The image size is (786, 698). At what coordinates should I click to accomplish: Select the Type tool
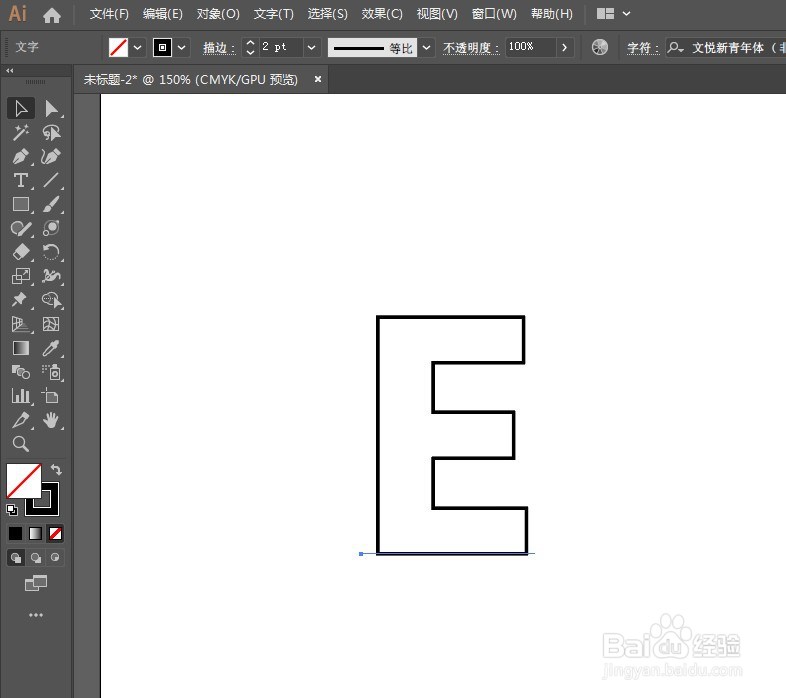click(21, 180)
